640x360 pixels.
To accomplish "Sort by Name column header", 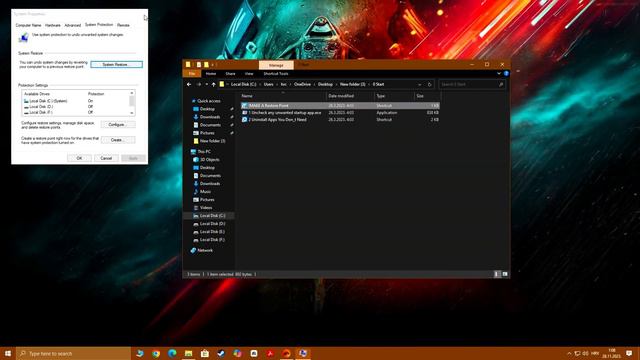I will pyautogui.click(x=282, y=96).
